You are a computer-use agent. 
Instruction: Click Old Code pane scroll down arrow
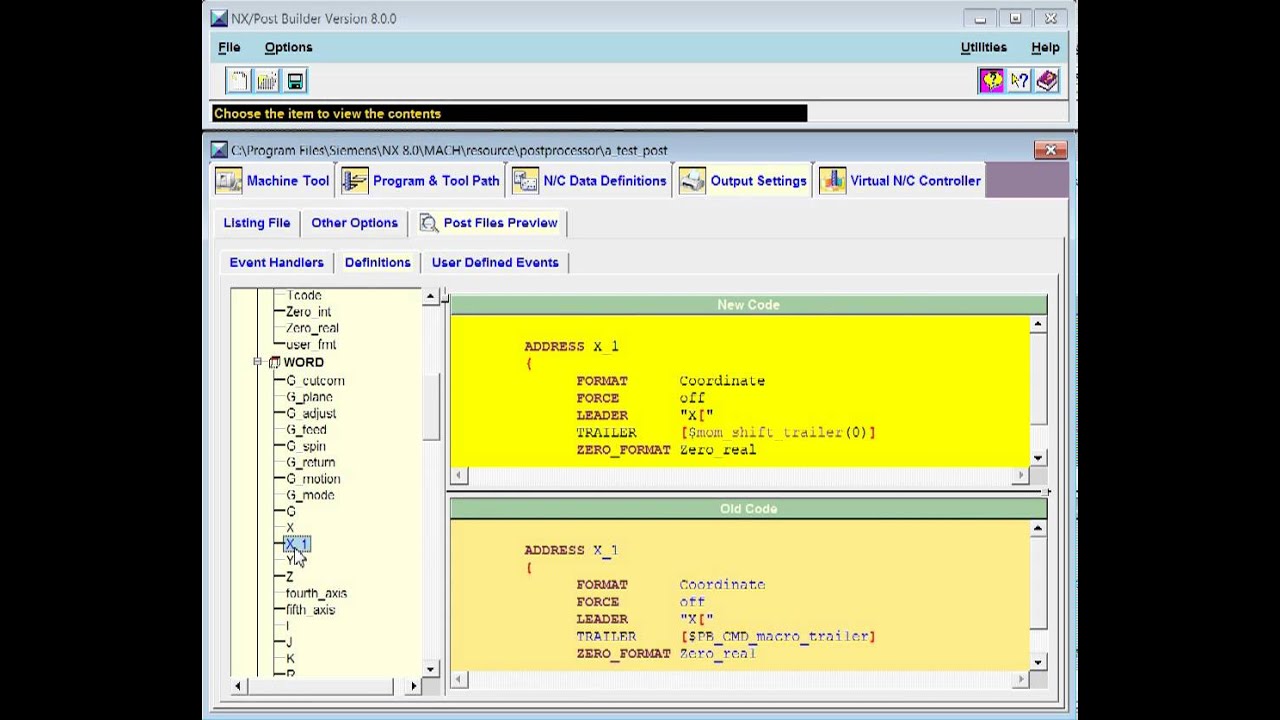coord(1038,662)
